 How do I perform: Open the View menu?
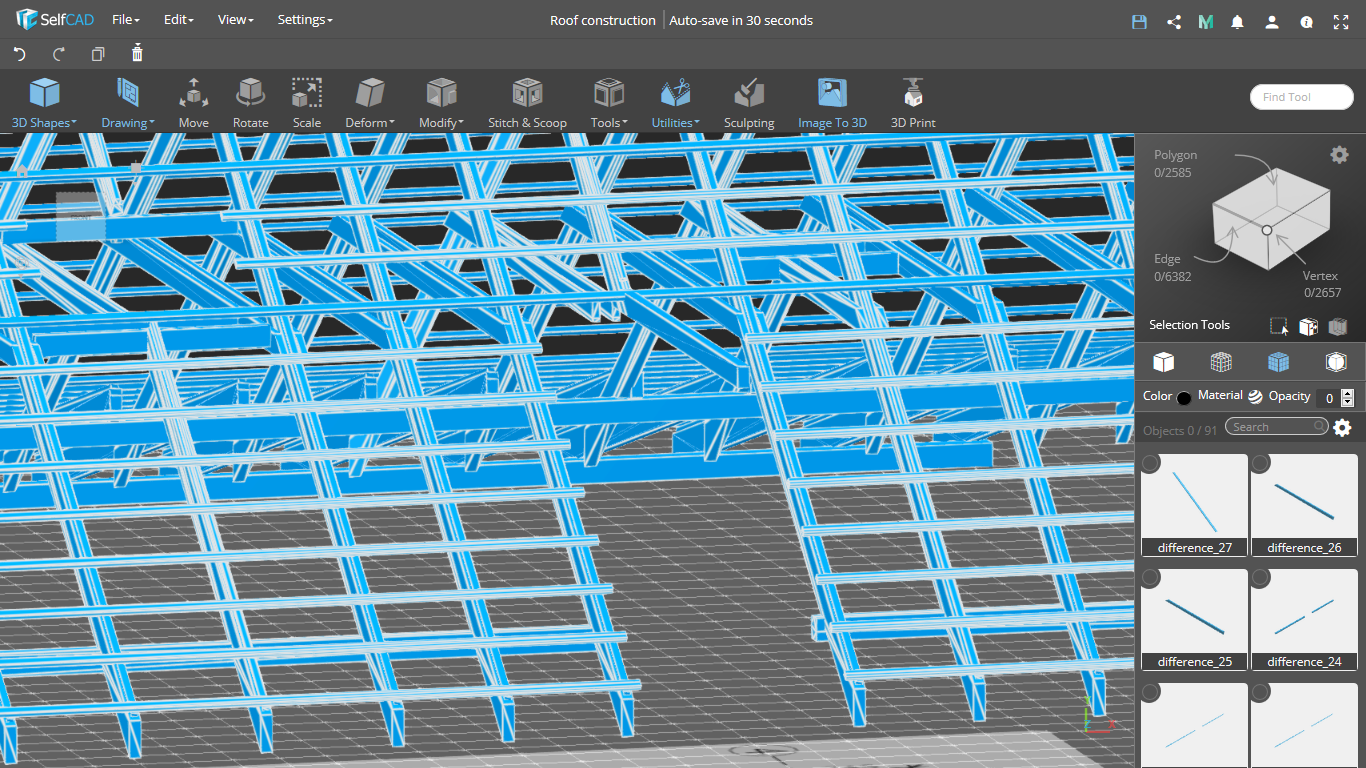tap(236, 20)
